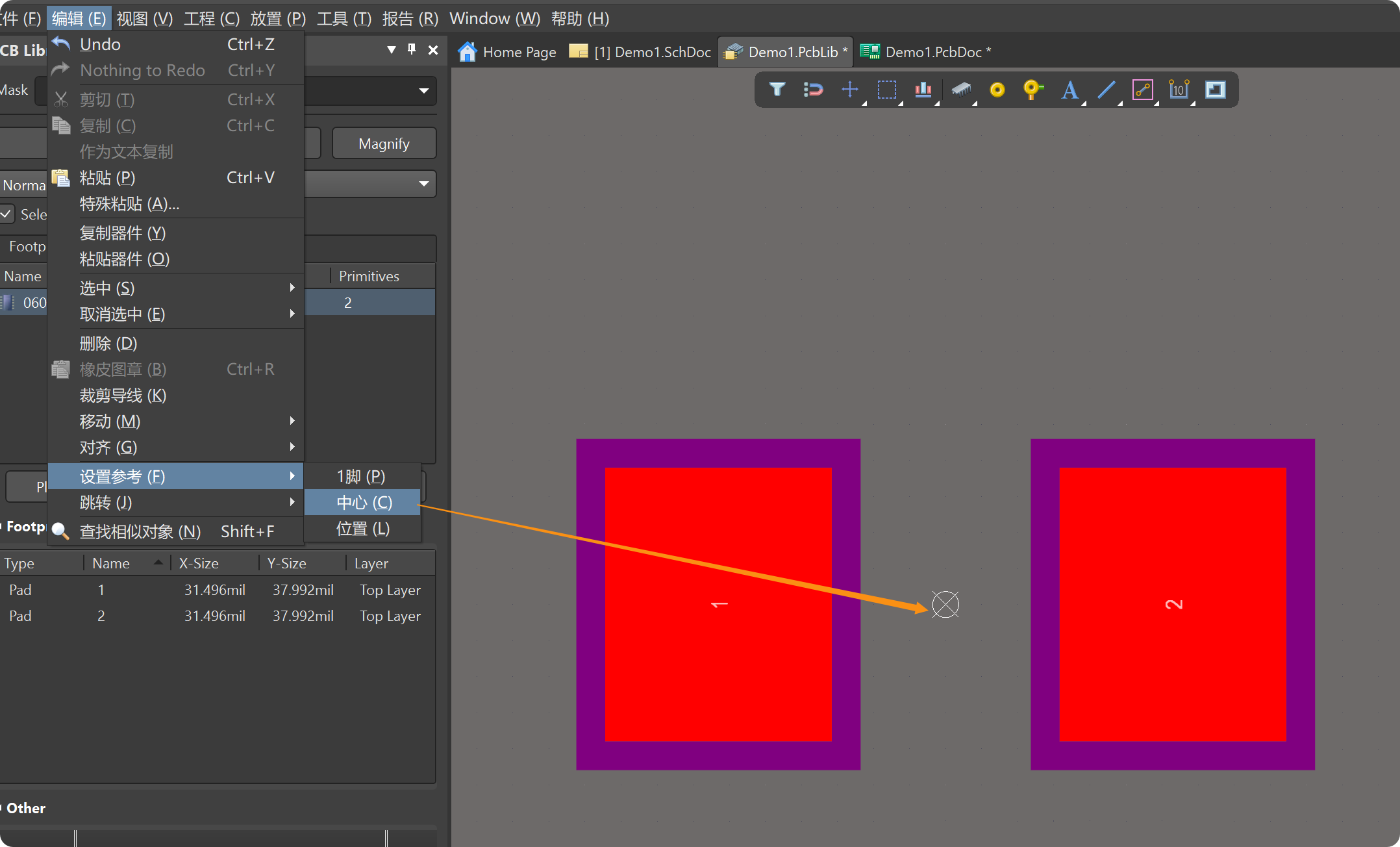The height and width of the screenshot is (847, 1400).
Task: Select the move objects cross tool
Action: coord(849,89)
